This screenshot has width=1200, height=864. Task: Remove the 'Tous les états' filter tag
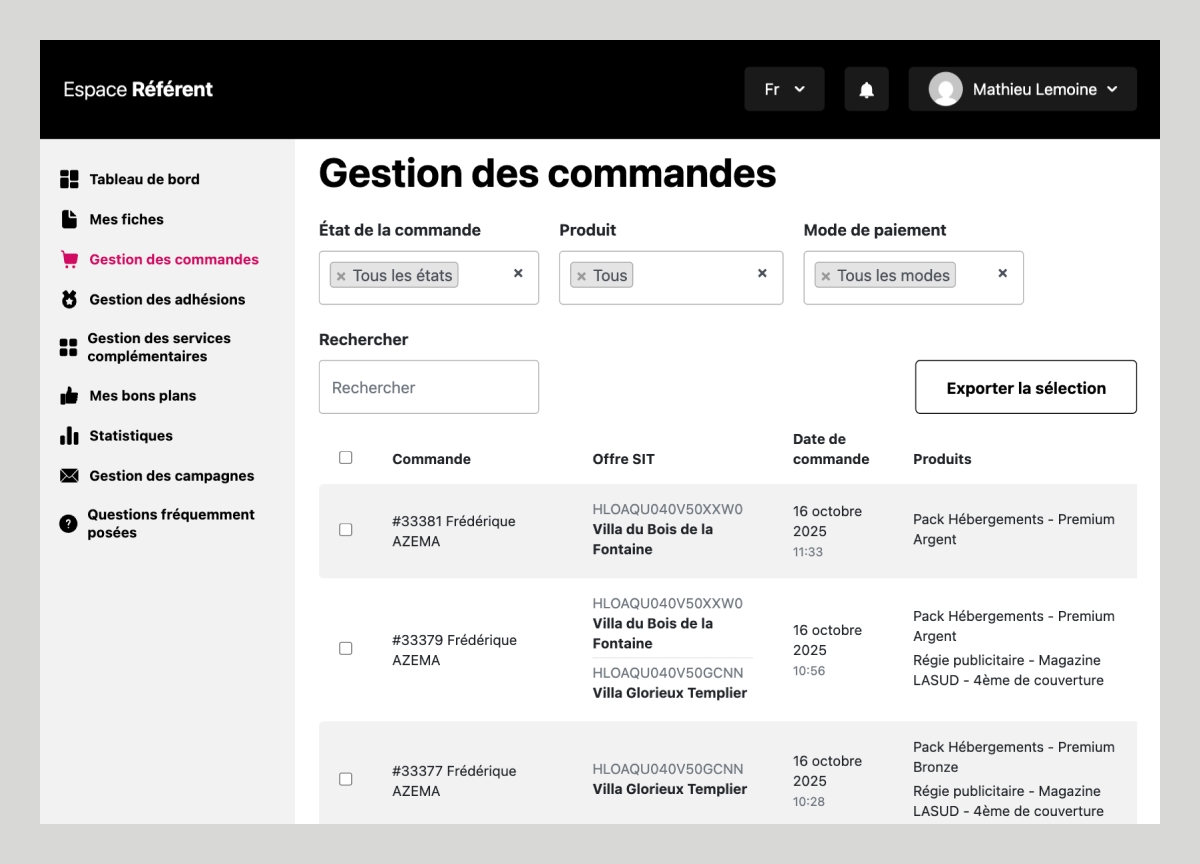[342, 276]
